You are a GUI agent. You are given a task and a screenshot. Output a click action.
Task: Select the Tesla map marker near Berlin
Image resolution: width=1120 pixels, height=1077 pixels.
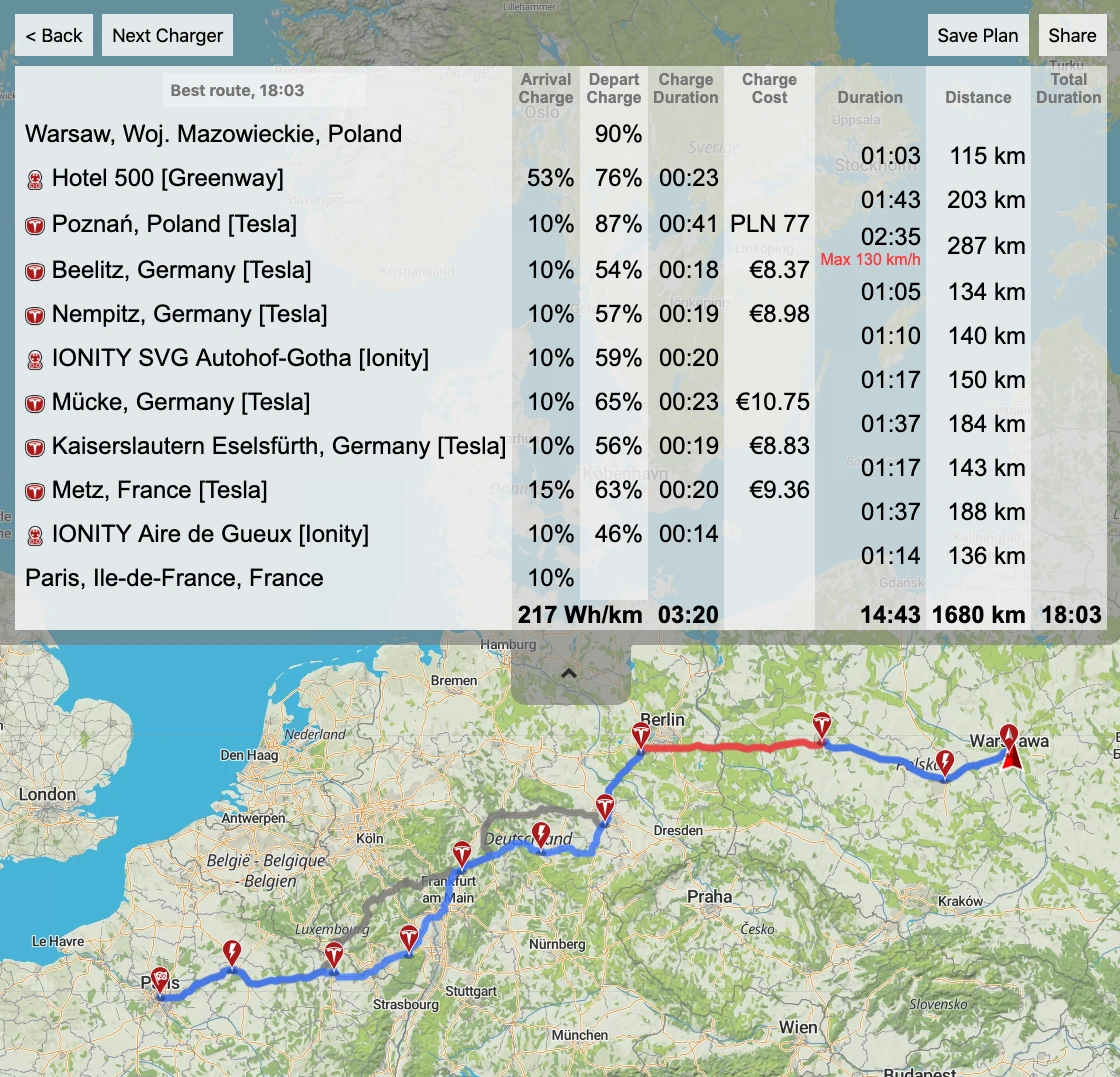(641, 736)
